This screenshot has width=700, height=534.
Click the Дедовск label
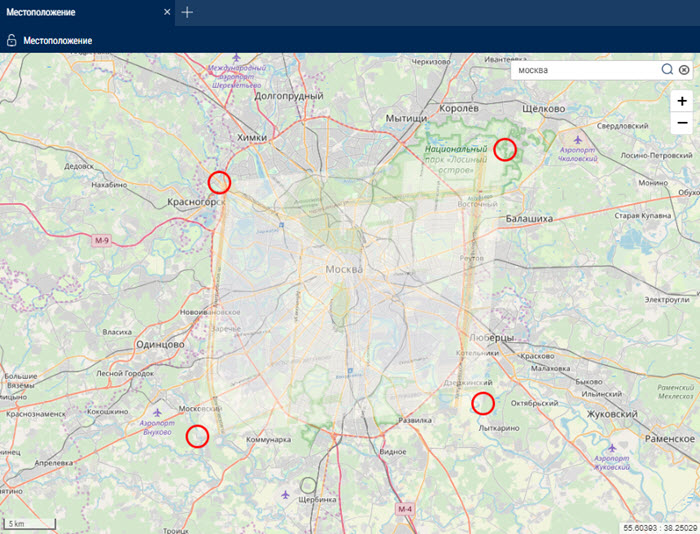pos(79,167)
